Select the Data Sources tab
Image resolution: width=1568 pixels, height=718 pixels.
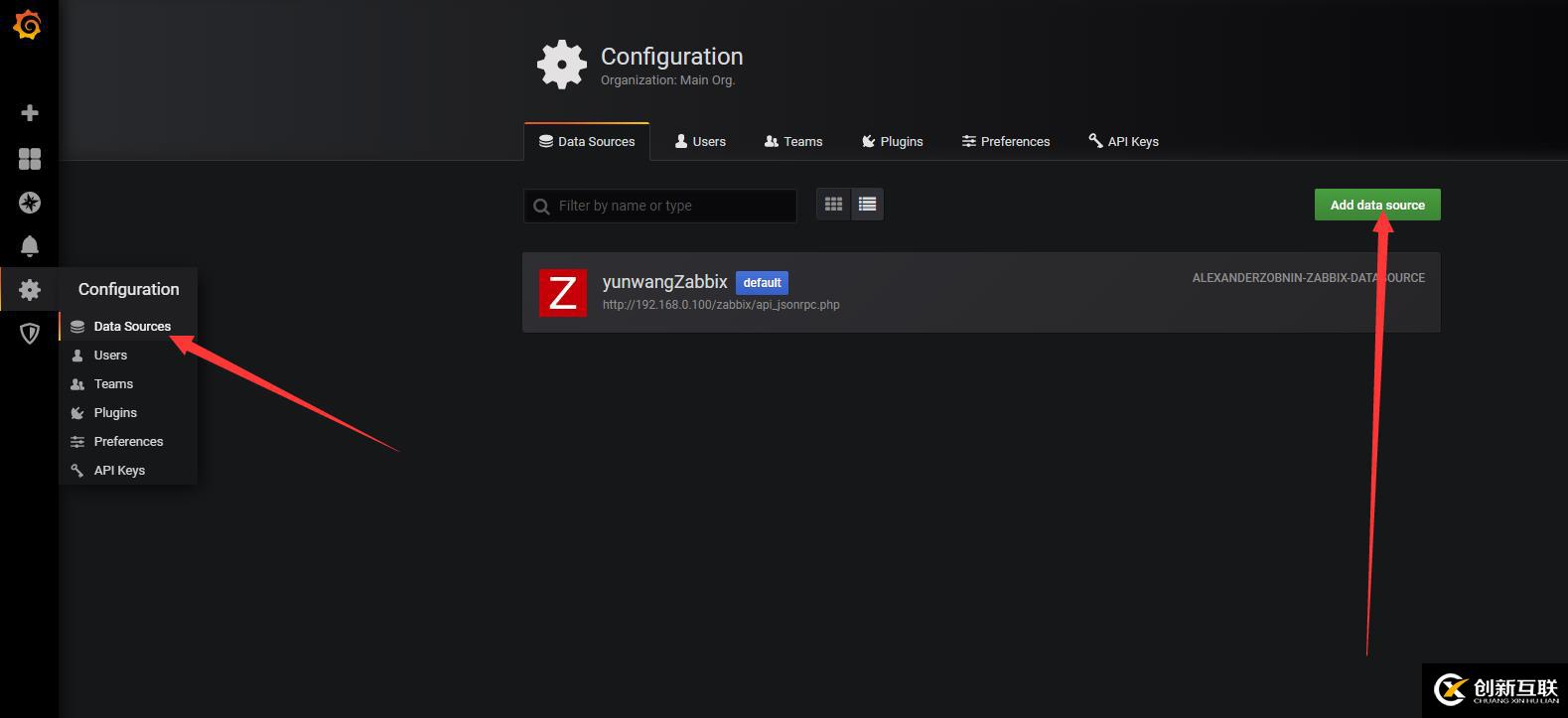click(x=587, y=141)
